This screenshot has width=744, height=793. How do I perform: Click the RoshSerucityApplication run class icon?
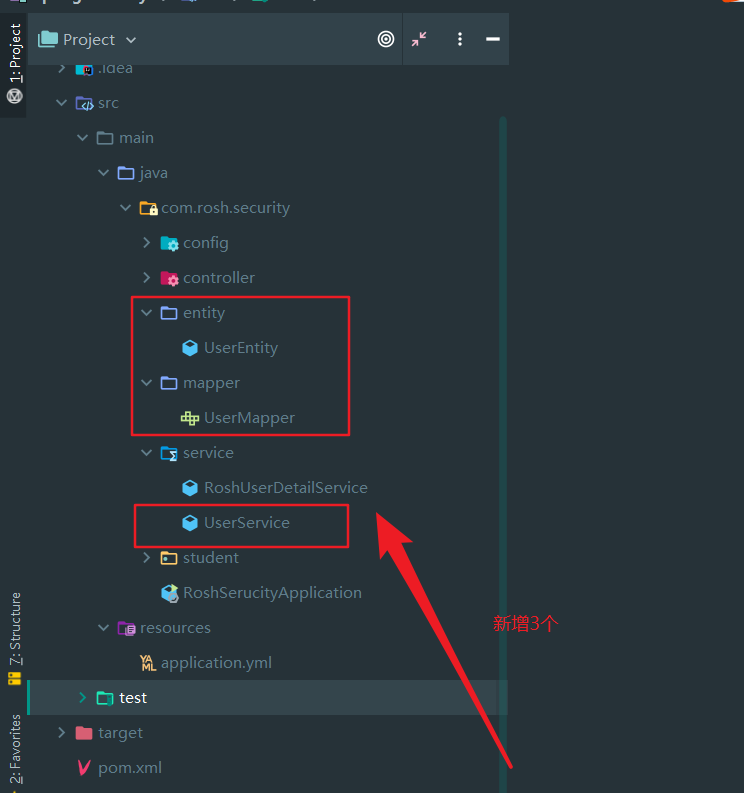click(169, 593)
